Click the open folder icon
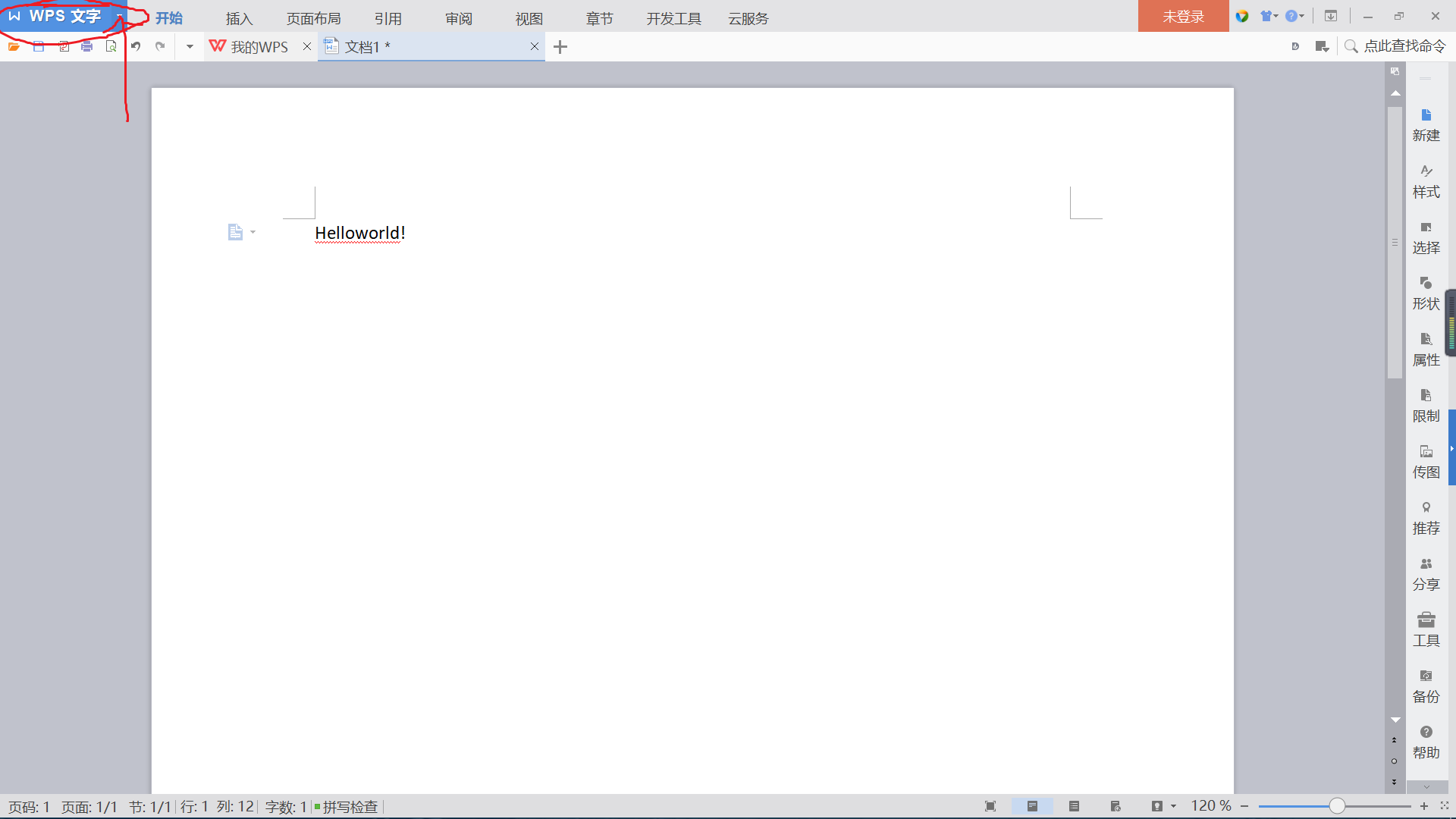1456x819 pixels. [x=14, y=47]
